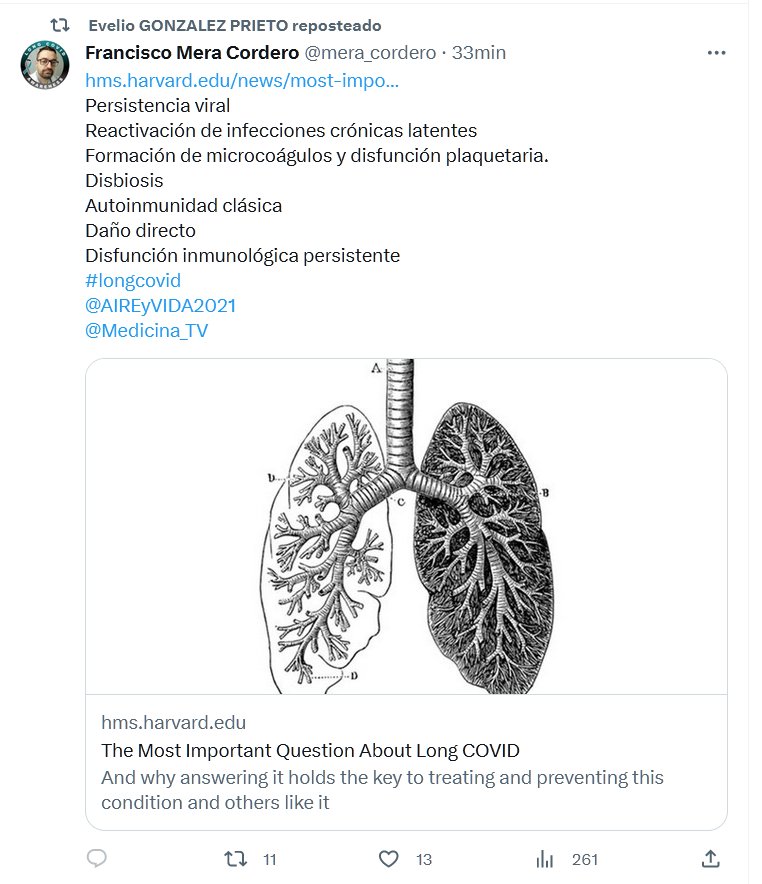Click the reply speech bubble icon

point(97,859)
